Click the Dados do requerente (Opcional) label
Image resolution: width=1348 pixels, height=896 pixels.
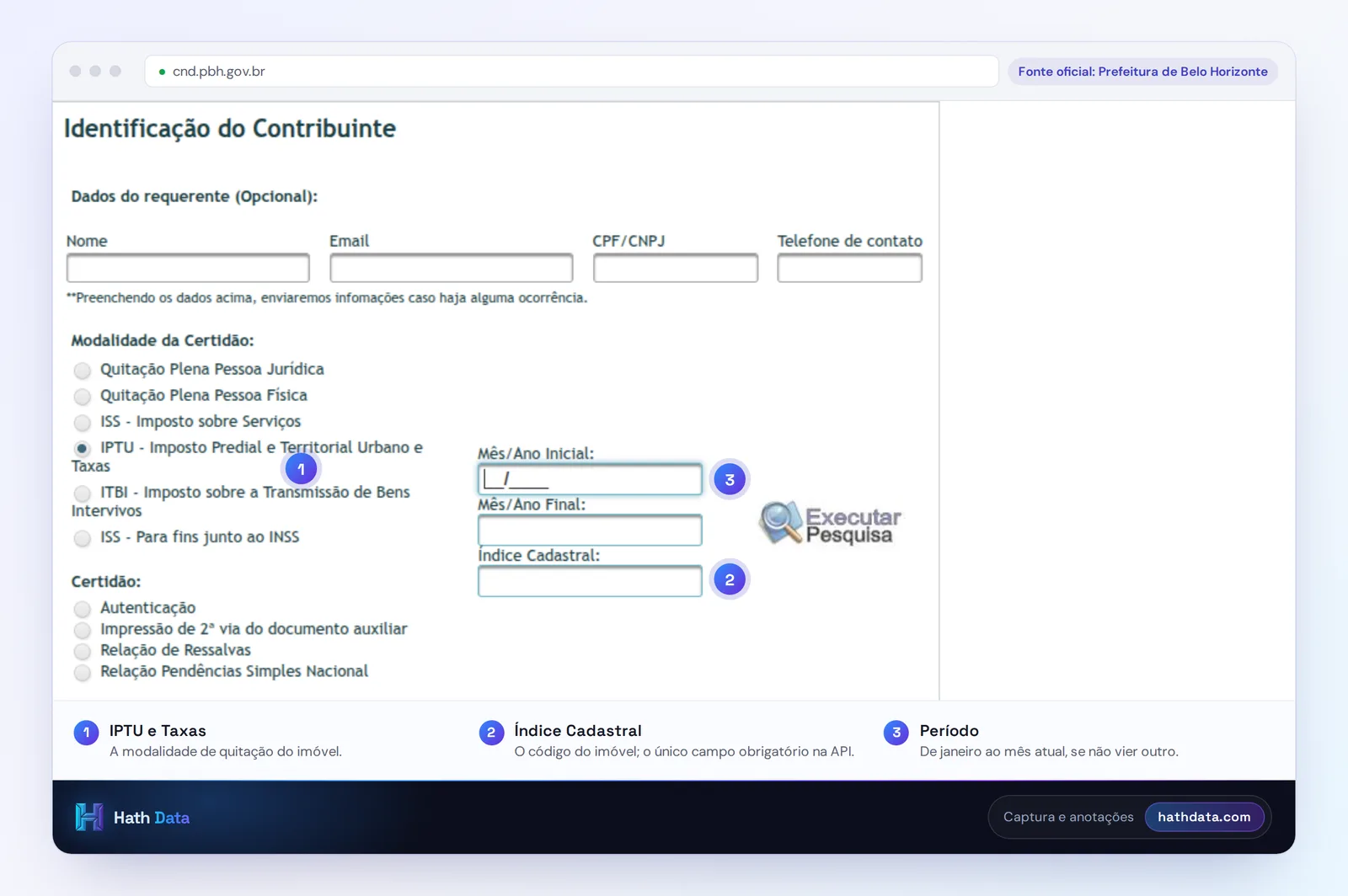pyautogui.click(x=195, y=196)
